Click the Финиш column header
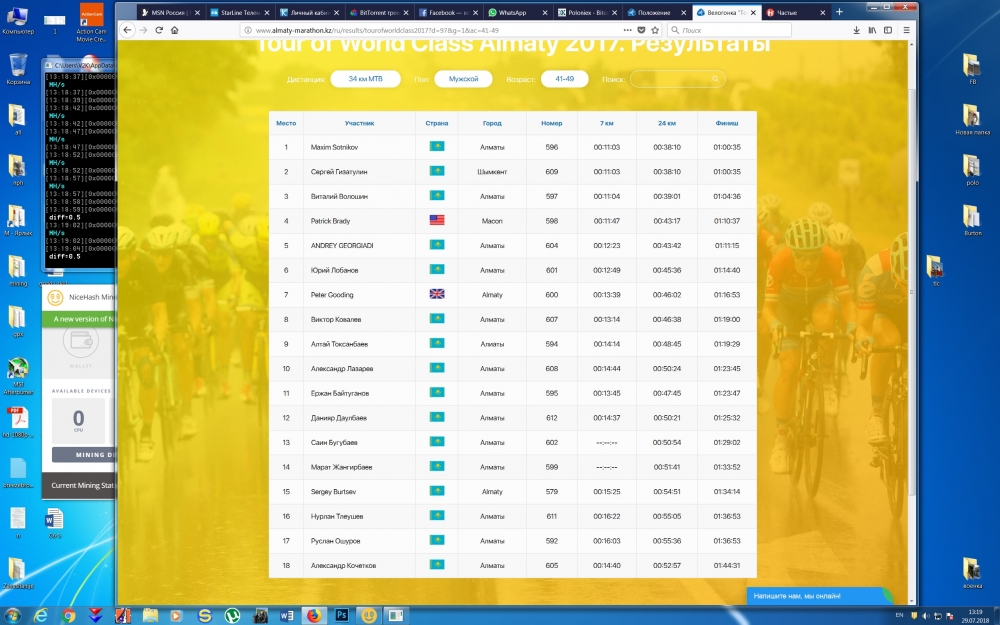 [x=727, y=123]
